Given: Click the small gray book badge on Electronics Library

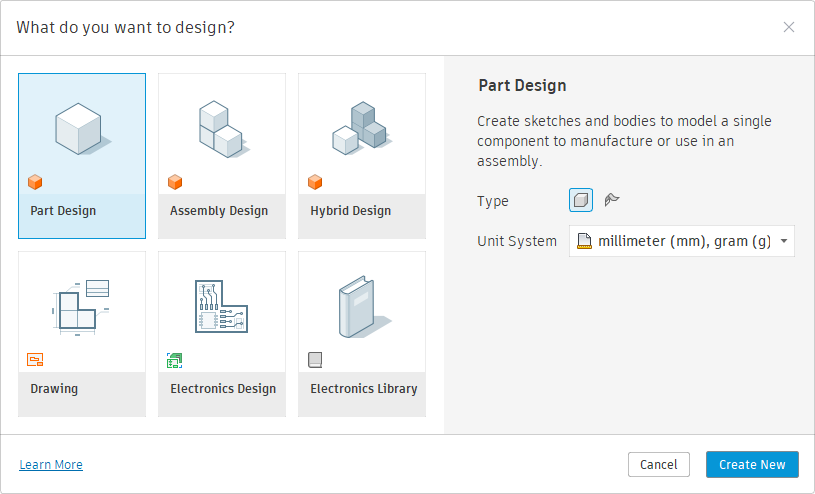Looking at the screenshot, I should click(x=315, y=360).
